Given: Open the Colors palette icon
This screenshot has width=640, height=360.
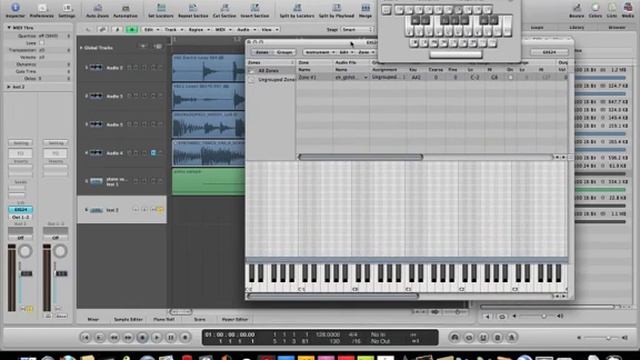Looking at the screenshot, I should [595, 10].
